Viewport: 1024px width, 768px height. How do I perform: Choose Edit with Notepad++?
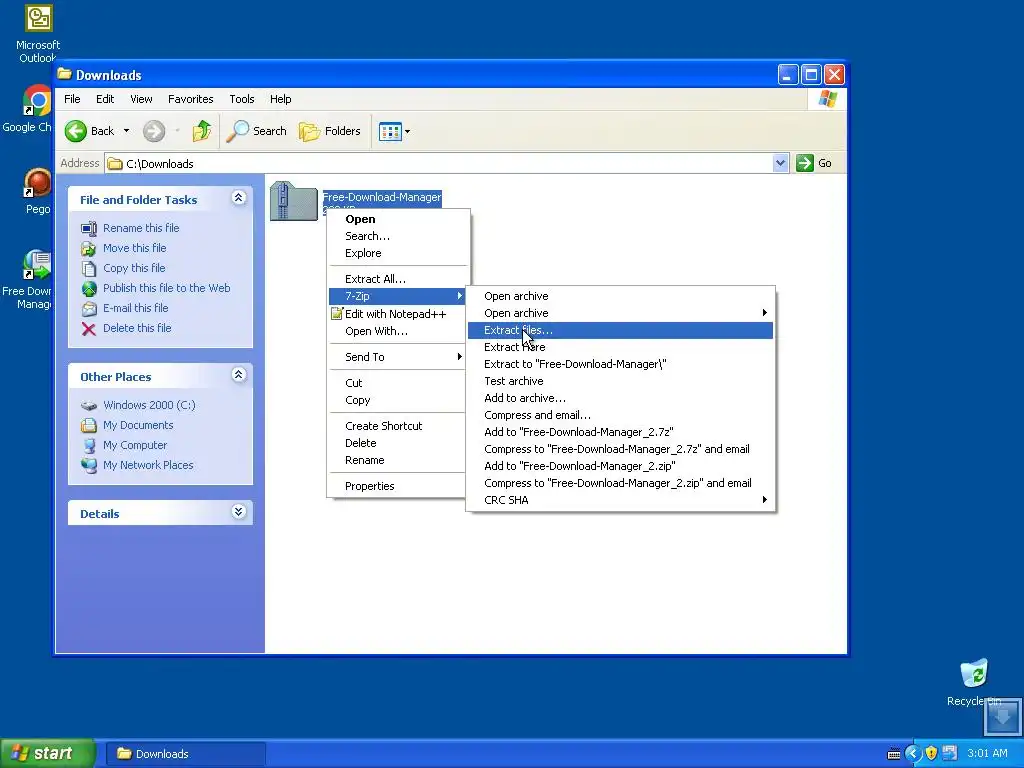[x=397, y=314]
